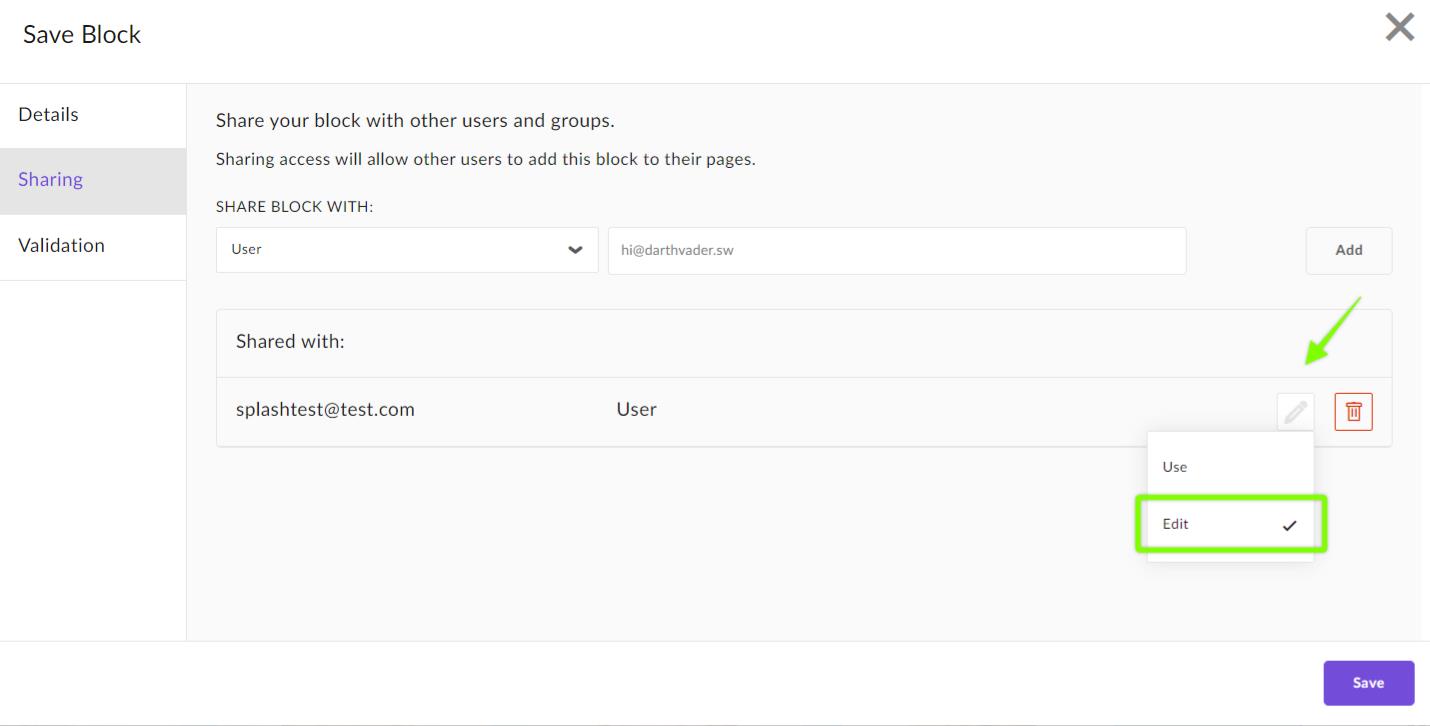
Task: Click the Save Block dialog title
Action: [82, 35]
